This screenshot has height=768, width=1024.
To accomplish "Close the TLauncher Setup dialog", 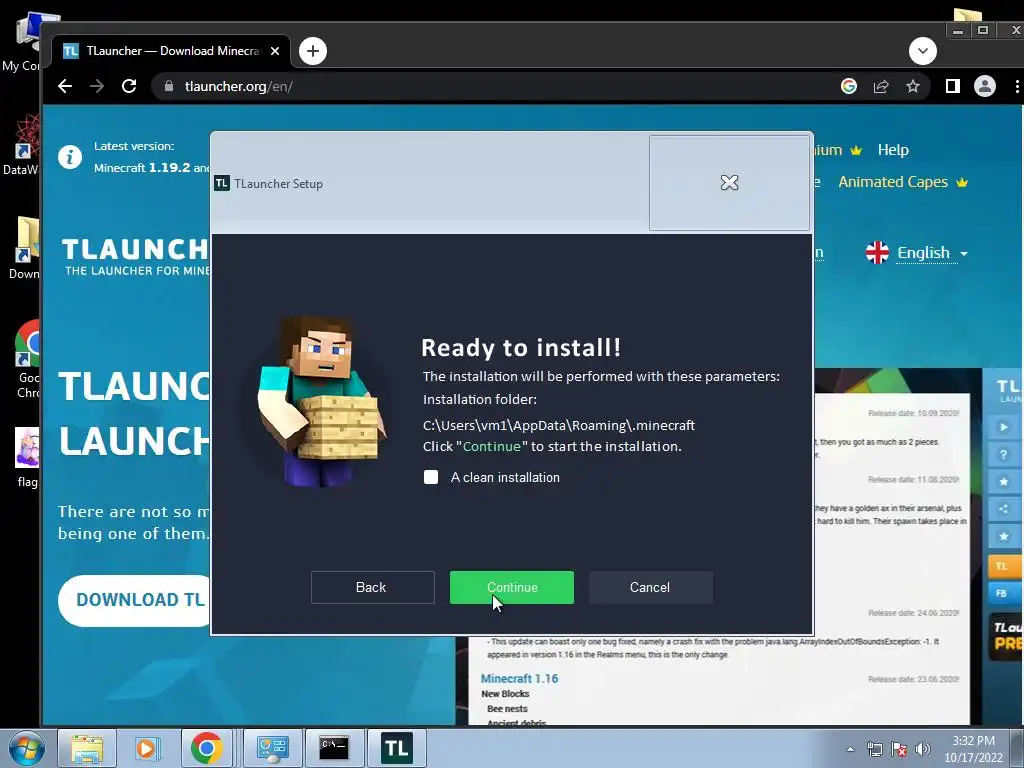I will [729, 183].
